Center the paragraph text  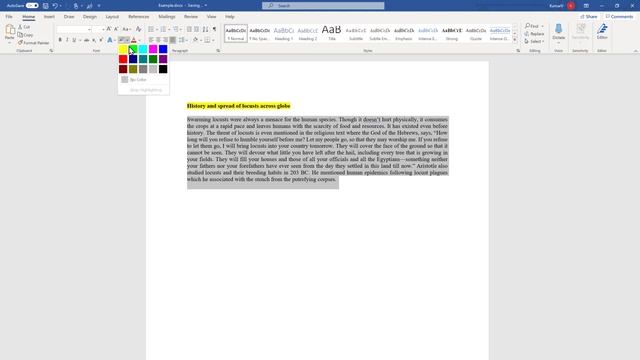158,40
